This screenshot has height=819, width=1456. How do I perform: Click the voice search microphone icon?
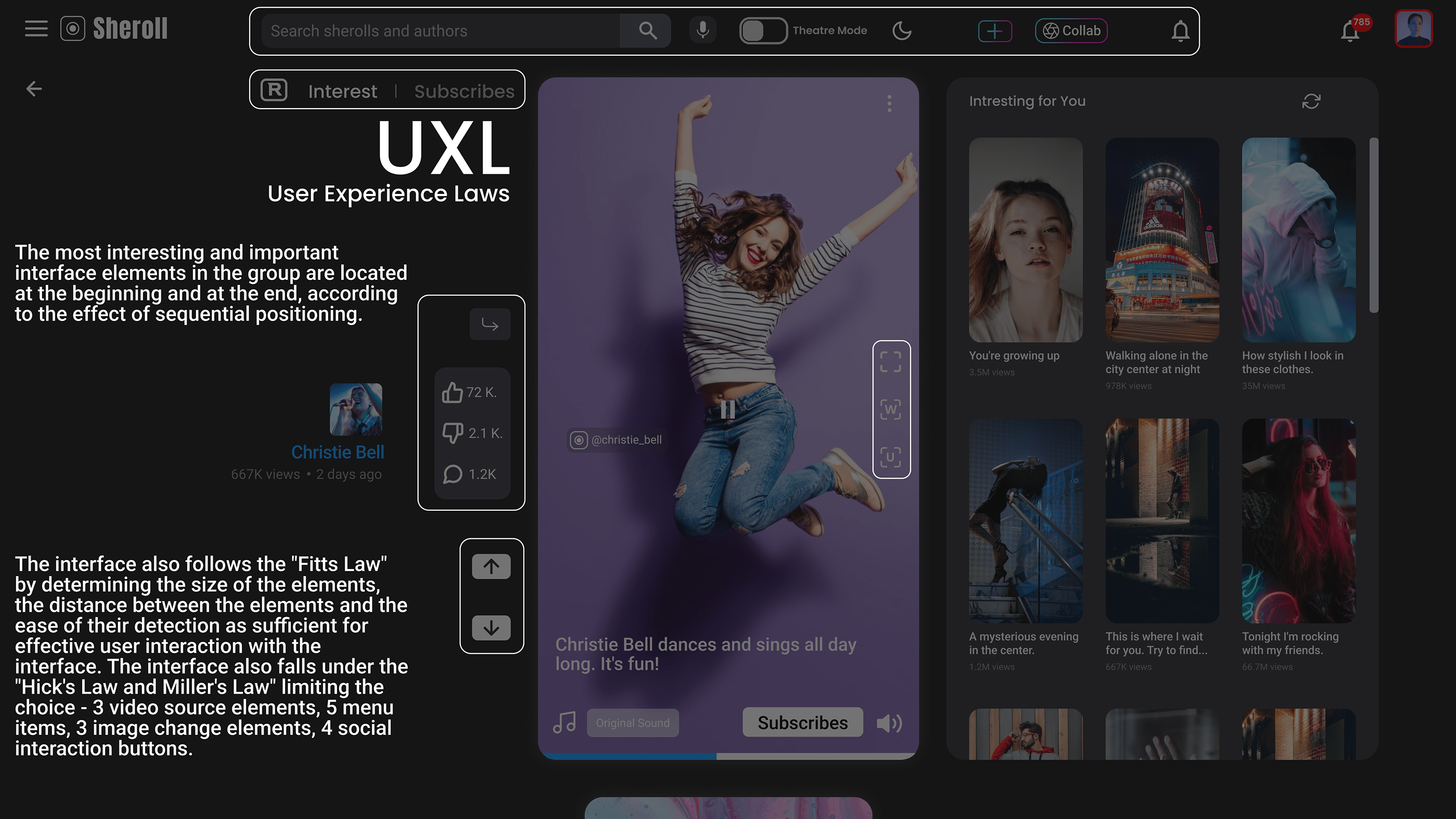pyautogui.click(x=703, y=31)
